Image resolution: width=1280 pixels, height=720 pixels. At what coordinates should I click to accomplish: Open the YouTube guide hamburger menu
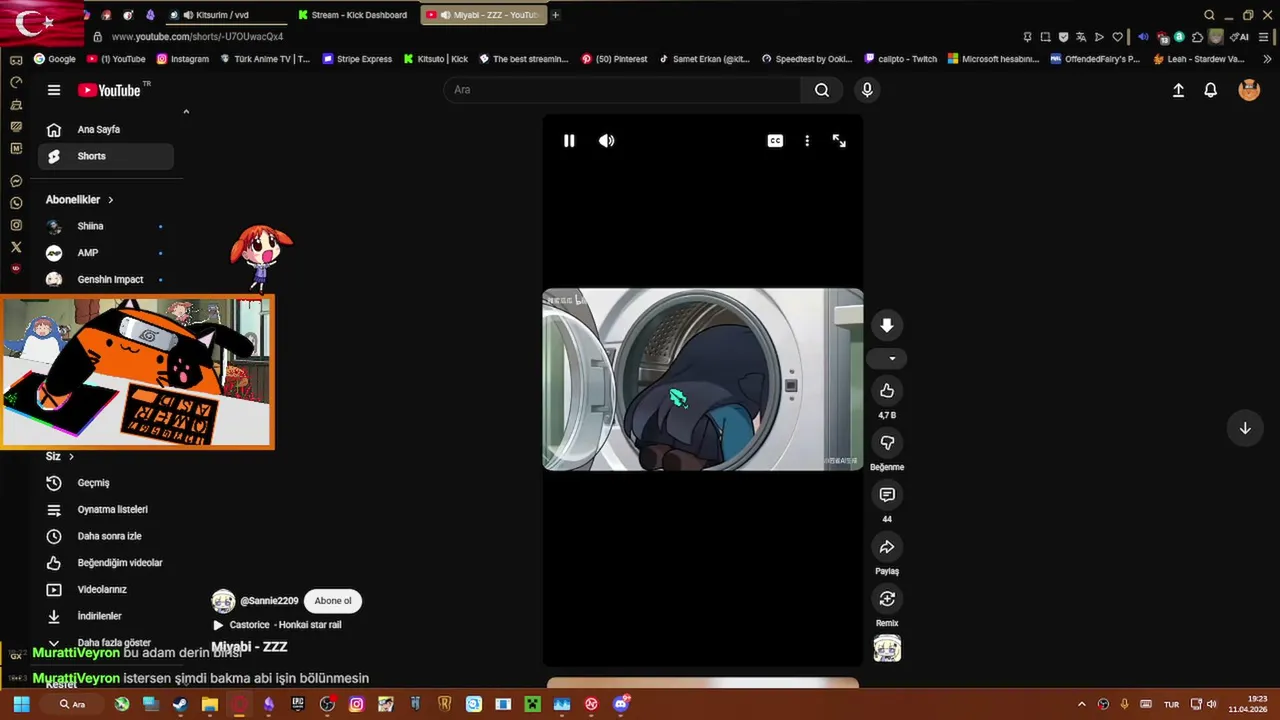(54, 90)
